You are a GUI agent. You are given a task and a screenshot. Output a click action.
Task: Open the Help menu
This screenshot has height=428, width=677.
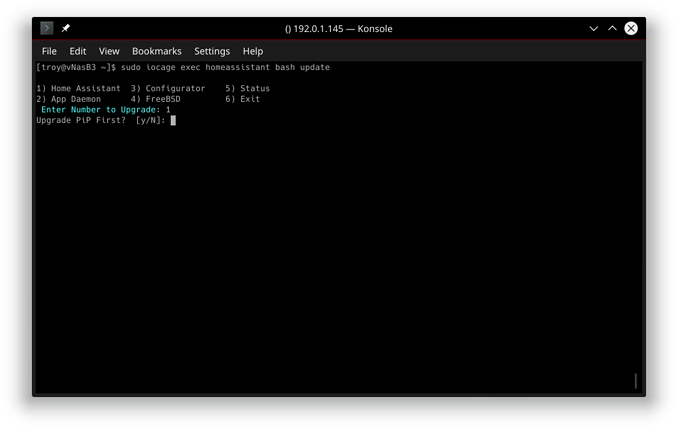click(253, 51)
